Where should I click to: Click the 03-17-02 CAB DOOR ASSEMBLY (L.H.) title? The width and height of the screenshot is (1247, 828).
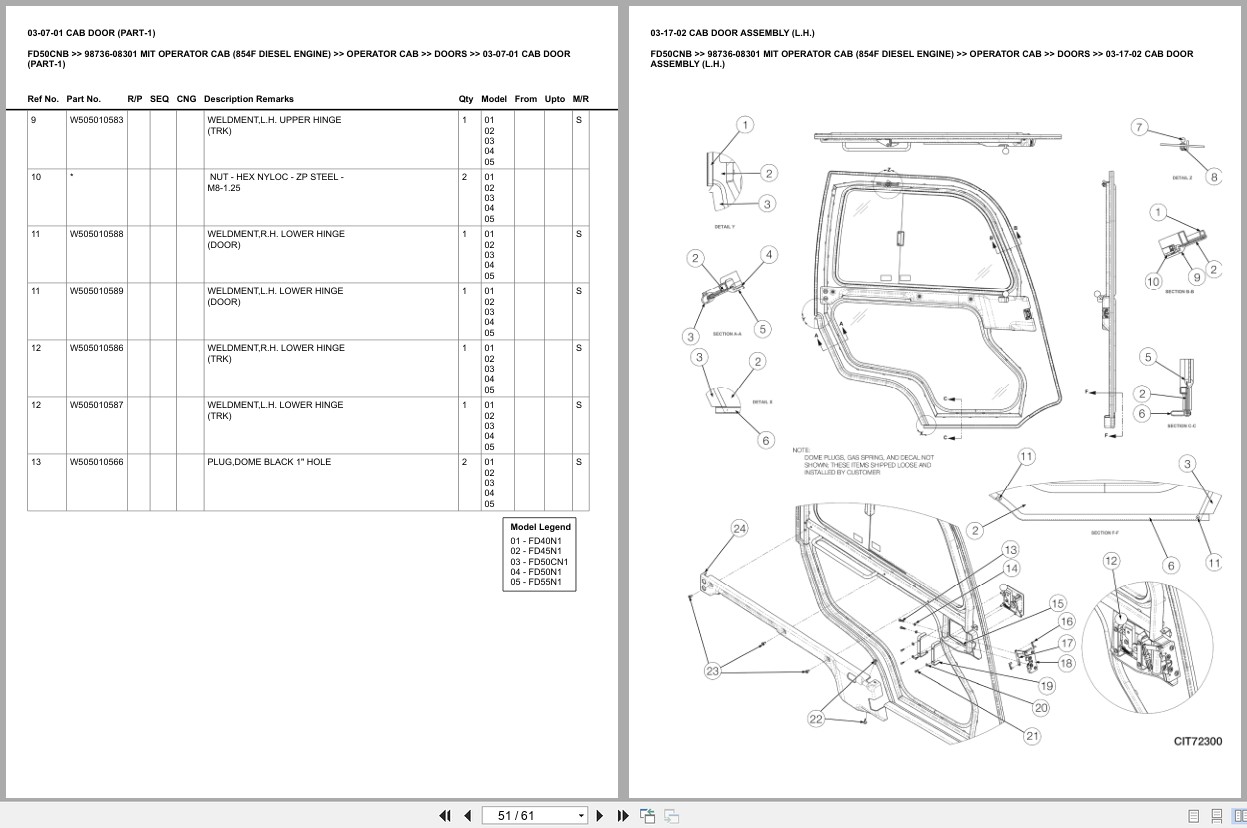732,33
